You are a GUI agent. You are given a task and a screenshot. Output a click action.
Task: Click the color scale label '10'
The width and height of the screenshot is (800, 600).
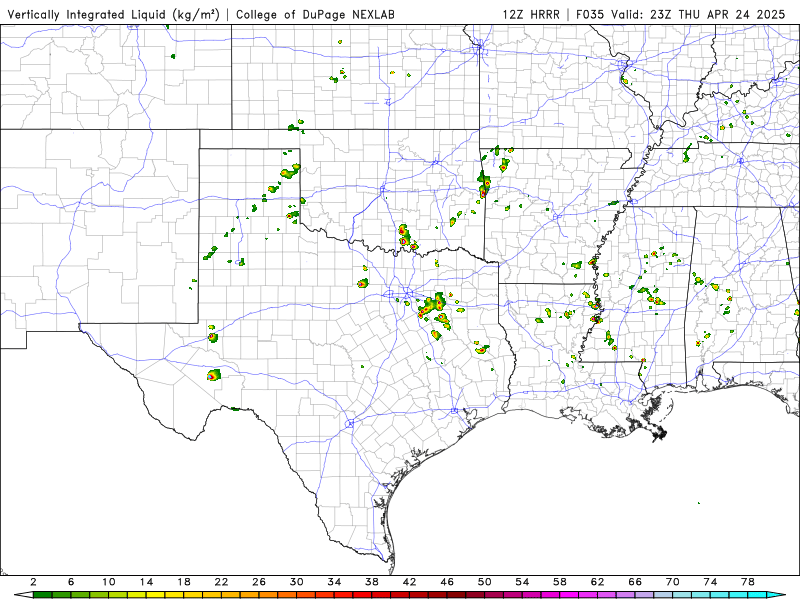tap(108, 582)
